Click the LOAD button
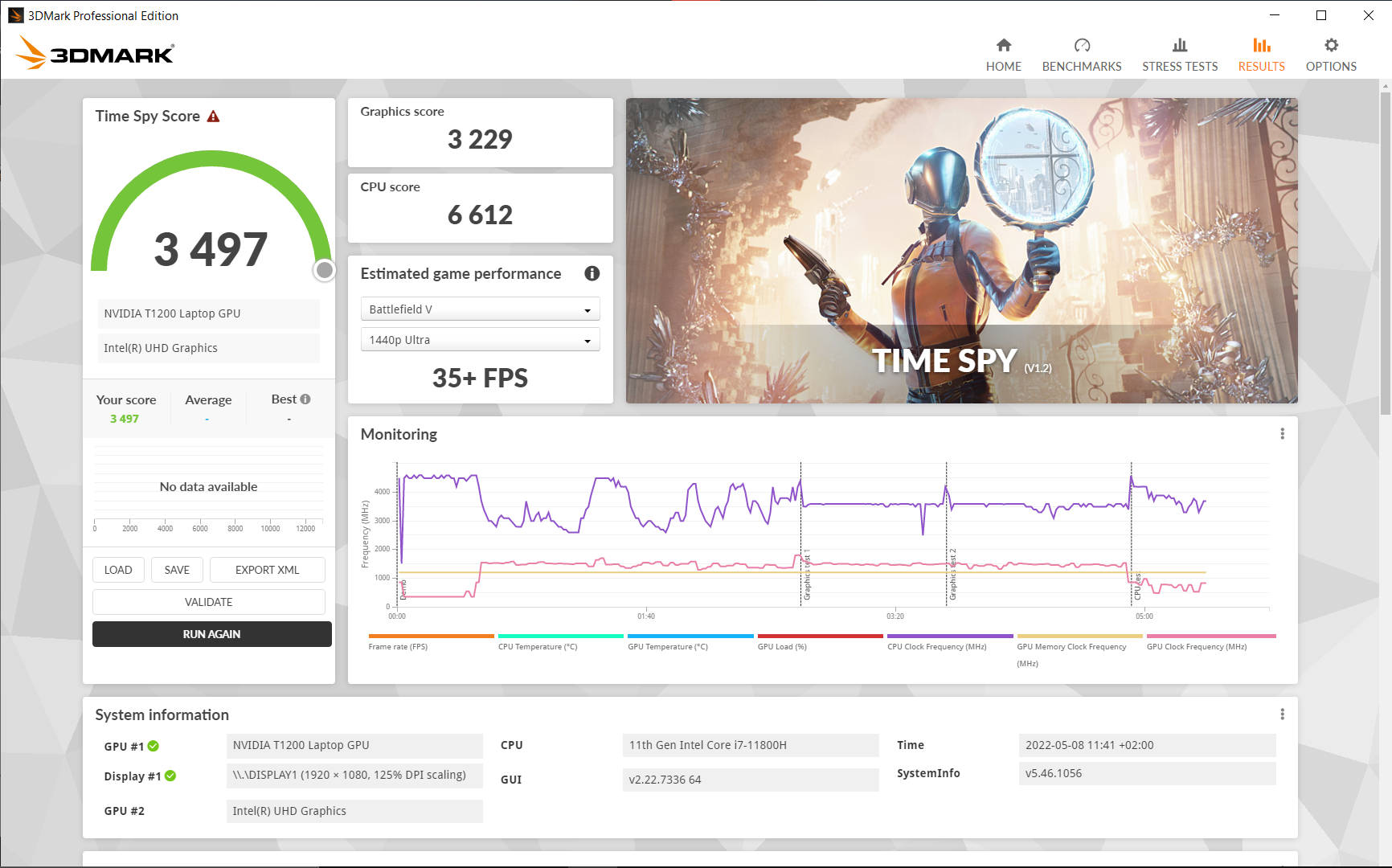The width and height of the screenshot is (1392, 868). [118, 570]
